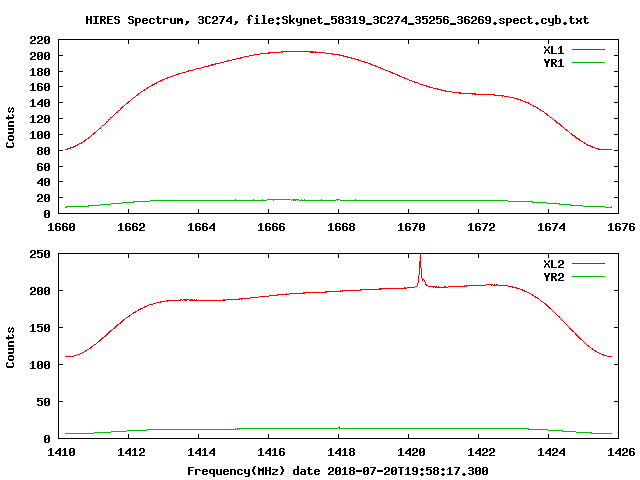Click the 60 y-axis label in upper plot

pyautogui.click(x=44, y=167)
